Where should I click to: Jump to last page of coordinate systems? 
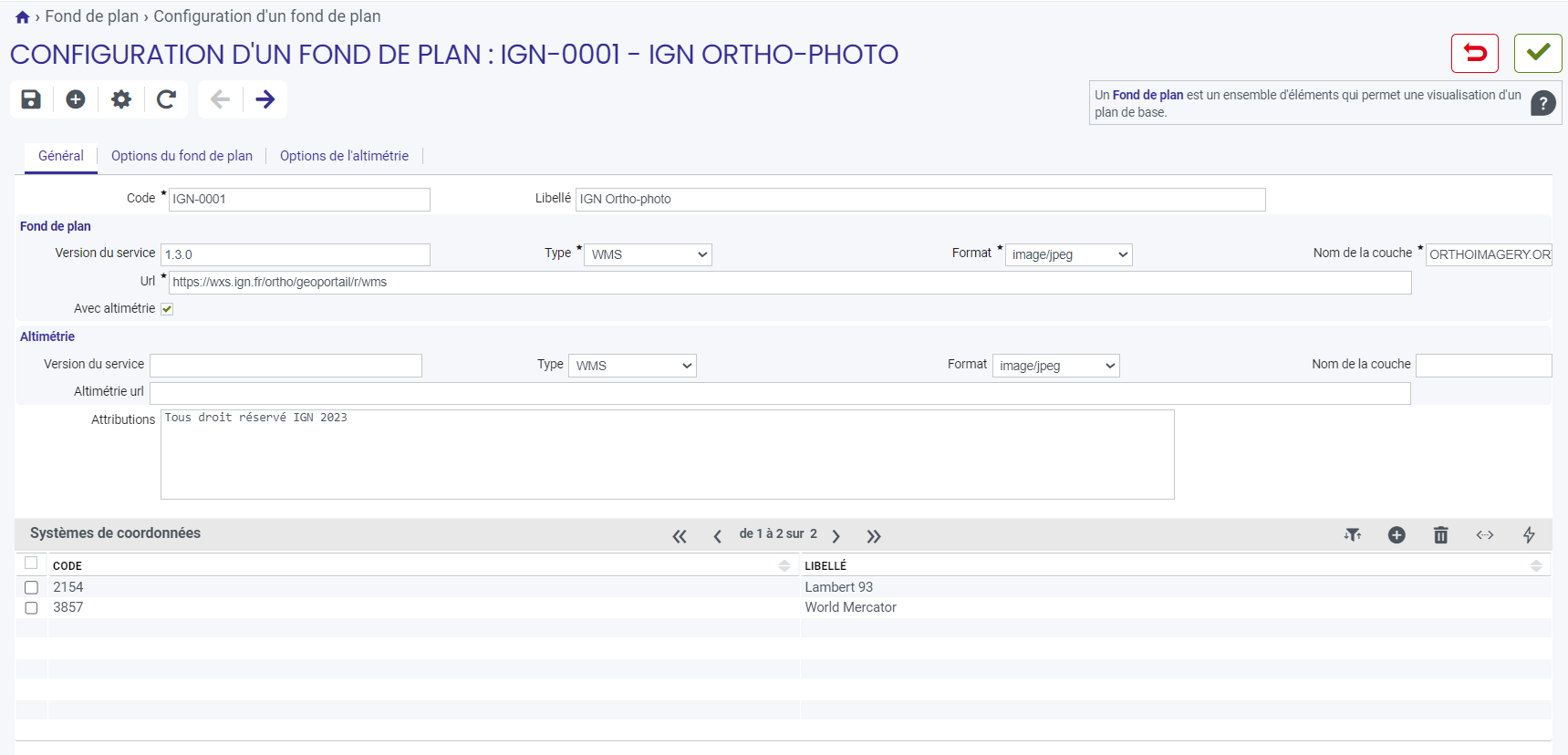tap(874, 536)
